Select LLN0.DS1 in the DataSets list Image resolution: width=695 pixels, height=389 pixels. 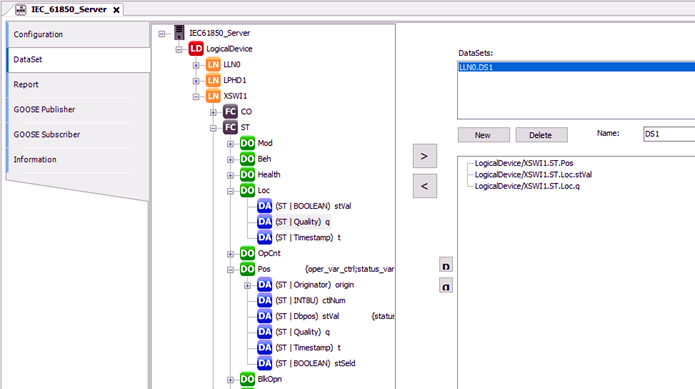click(576, 67)
